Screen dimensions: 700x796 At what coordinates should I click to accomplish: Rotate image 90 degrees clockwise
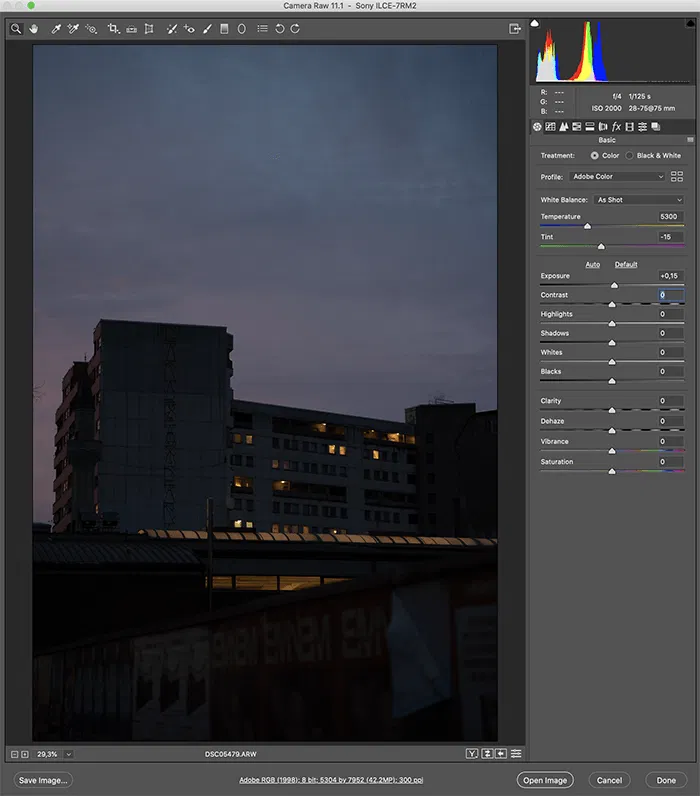pos(295,29)
